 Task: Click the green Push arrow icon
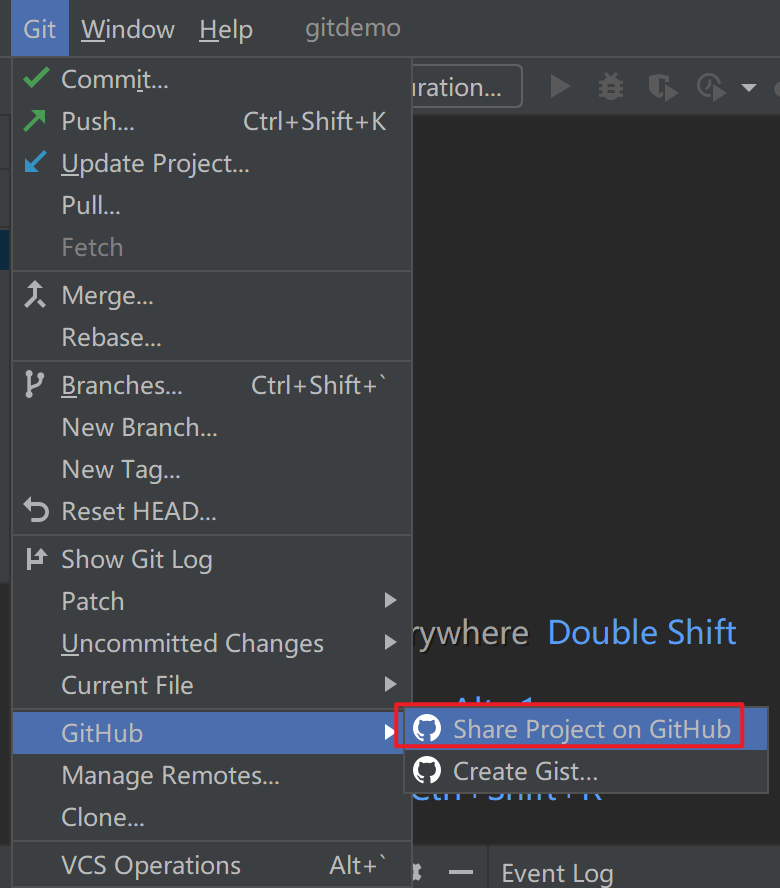[x=35, y=121]
